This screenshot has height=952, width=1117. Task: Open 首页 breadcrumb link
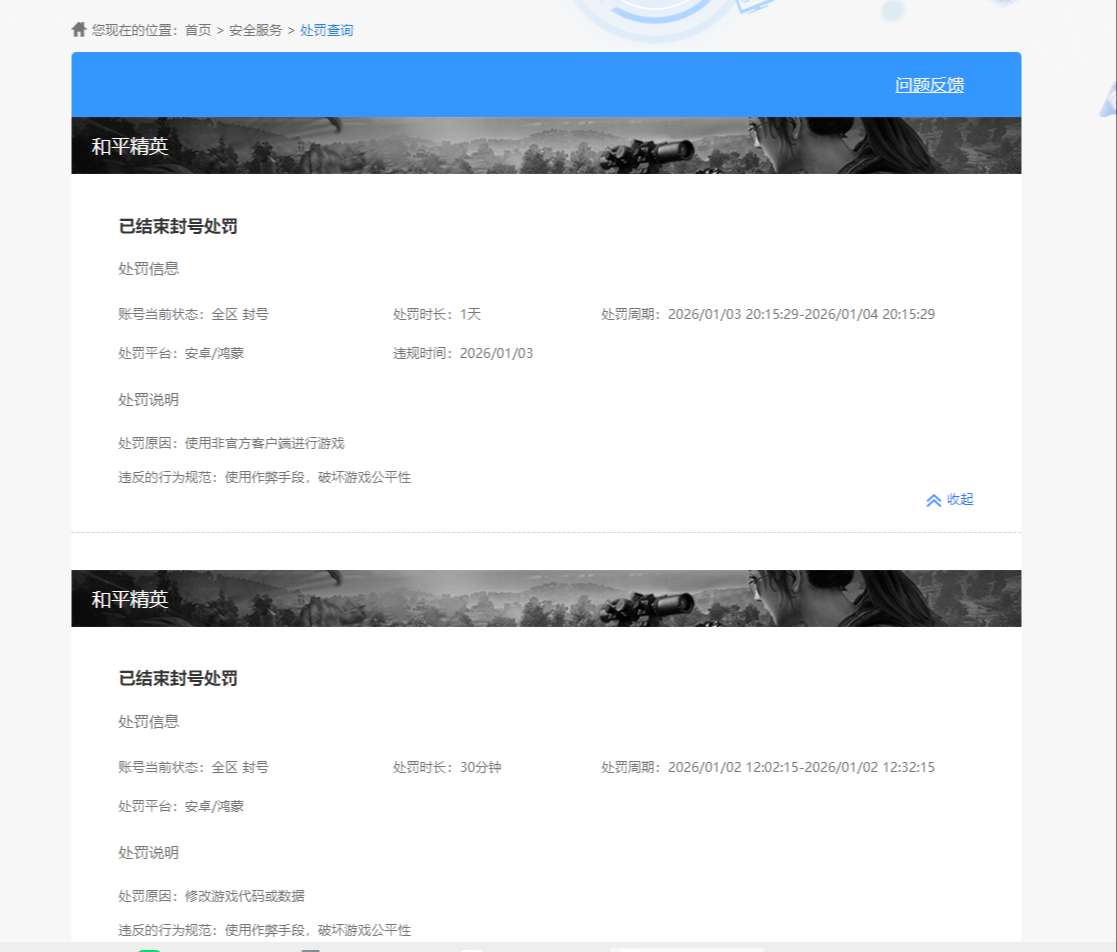[x=198, y=30]
